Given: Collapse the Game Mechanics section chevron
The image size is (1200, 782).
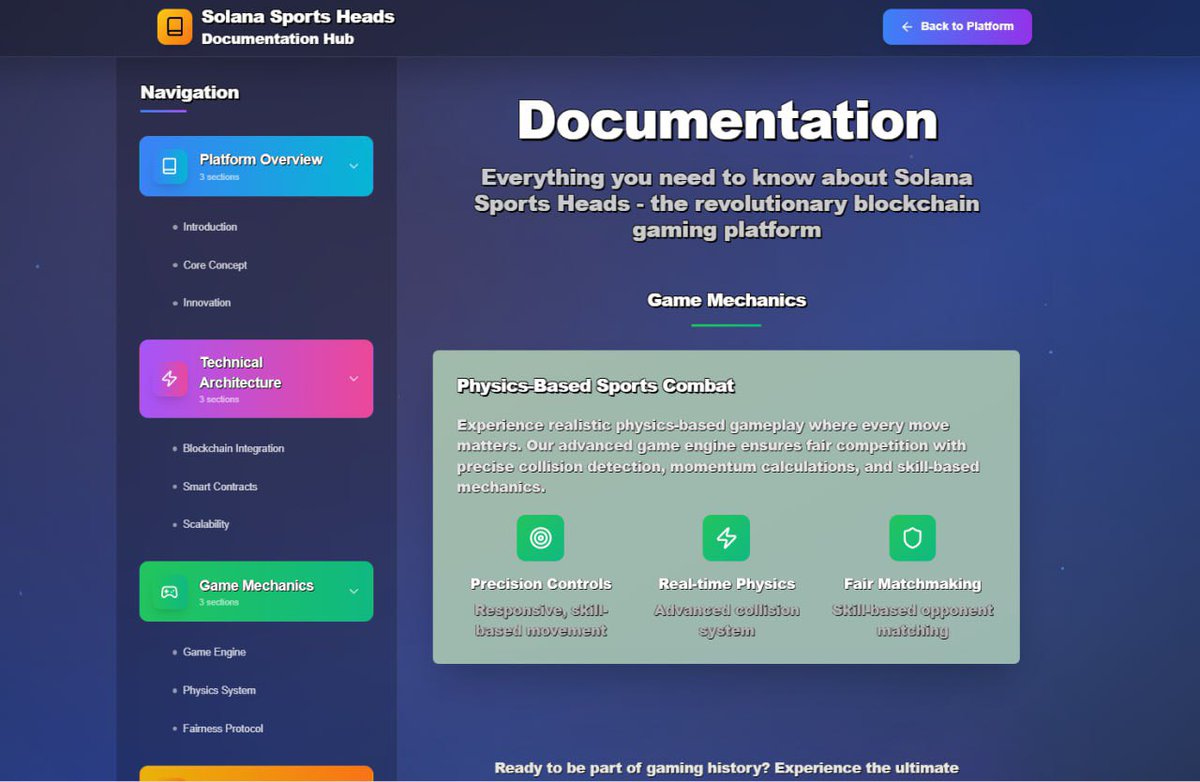Looking at the screenshot, I should click(x=353, y=591).
